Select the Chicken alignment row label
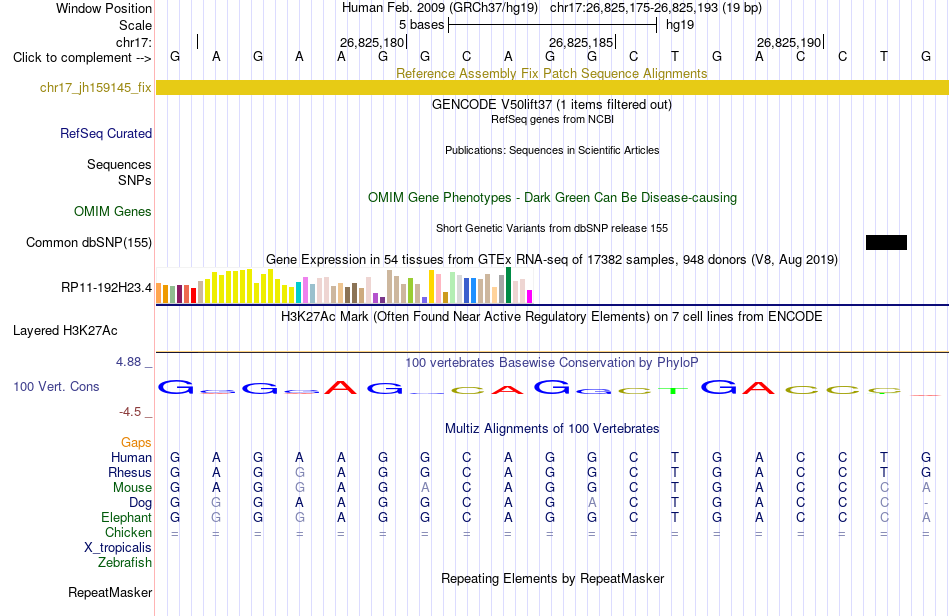The image size is (950, 616). 128,532
